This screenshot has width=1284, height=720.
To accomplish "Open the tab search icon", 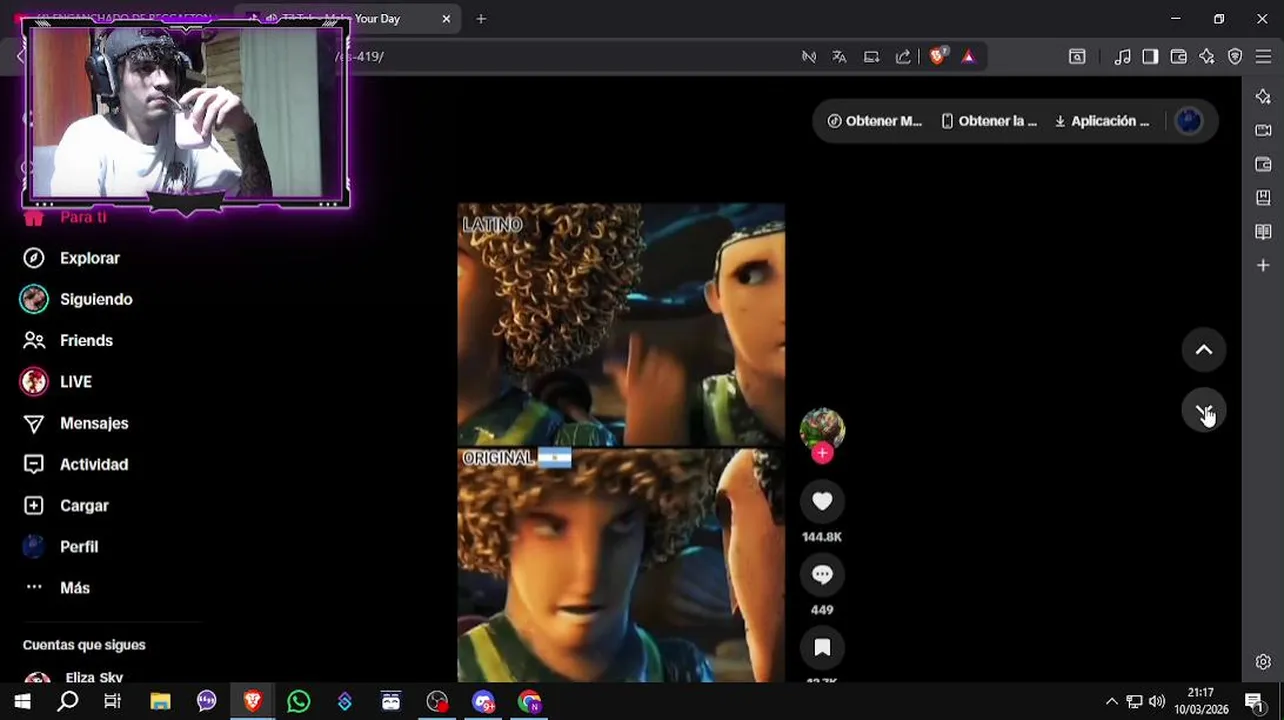I will tap(1077, 57).
